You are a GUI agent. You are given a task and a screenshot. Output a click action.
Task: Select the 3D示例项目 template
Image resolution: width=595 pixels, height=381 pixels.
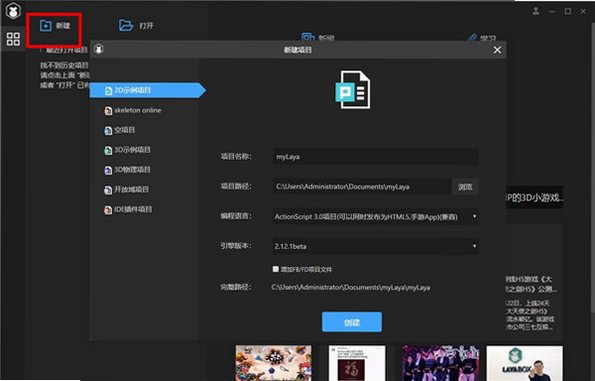[128, 150]
